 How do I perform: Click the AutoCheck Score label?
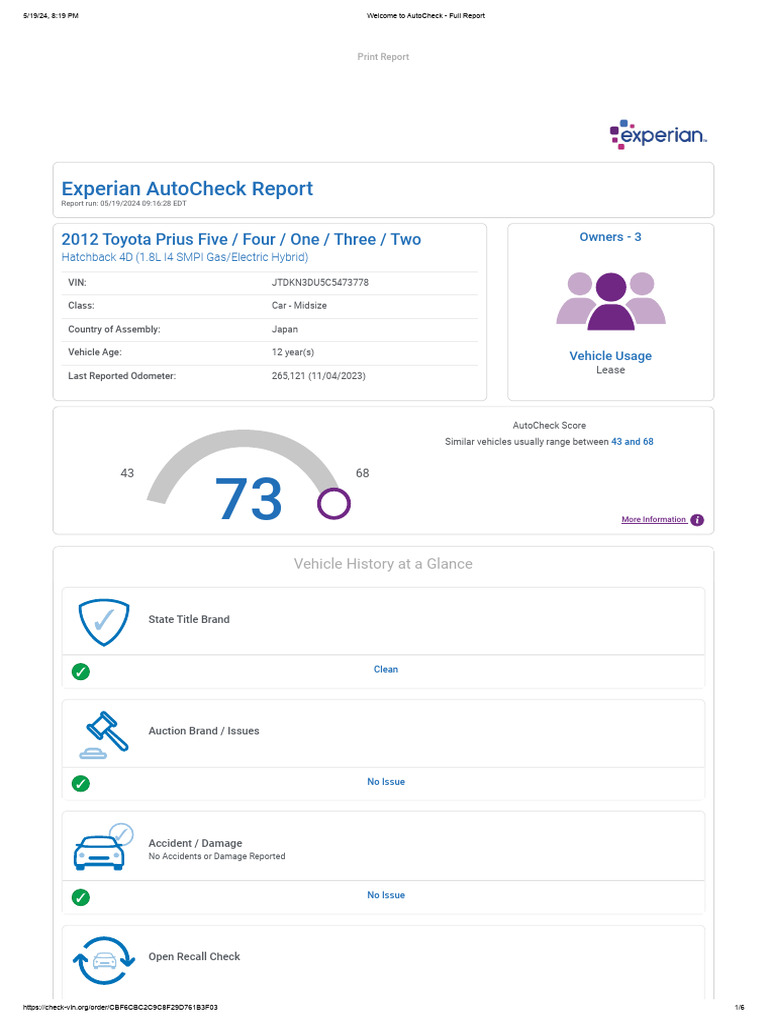click(549, 426)
